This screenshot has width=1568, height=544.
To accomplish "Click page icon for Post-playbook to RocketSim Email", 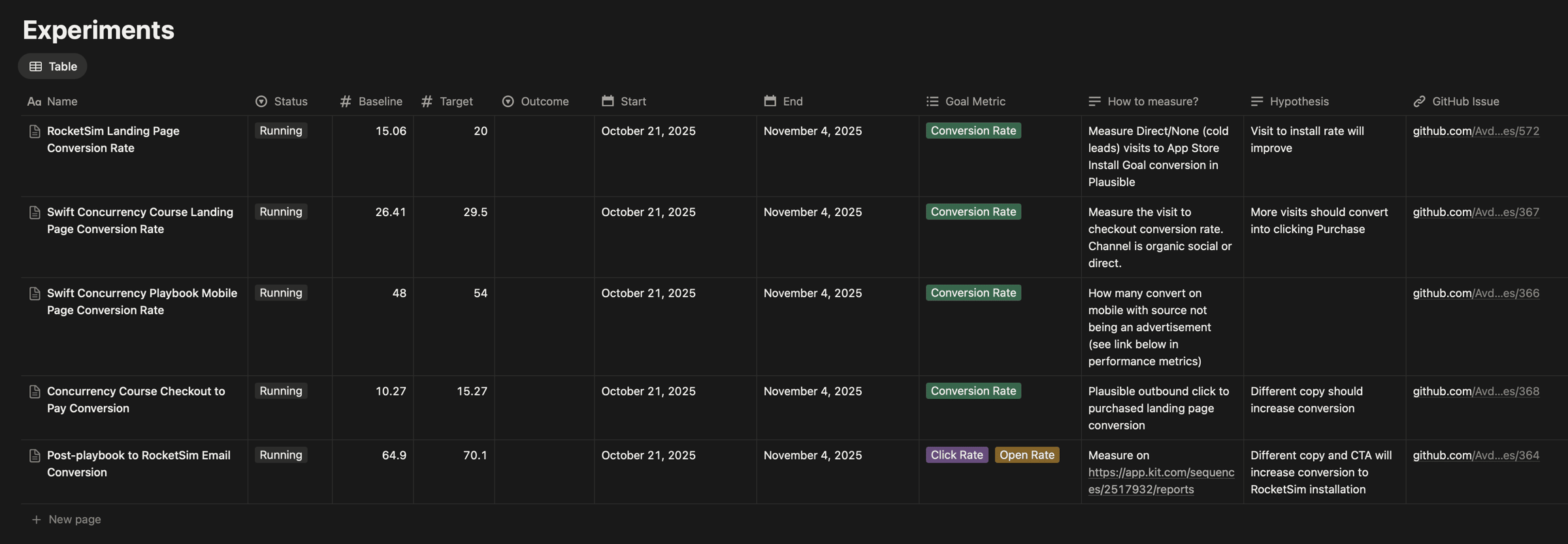I will [x=35, y=455].
